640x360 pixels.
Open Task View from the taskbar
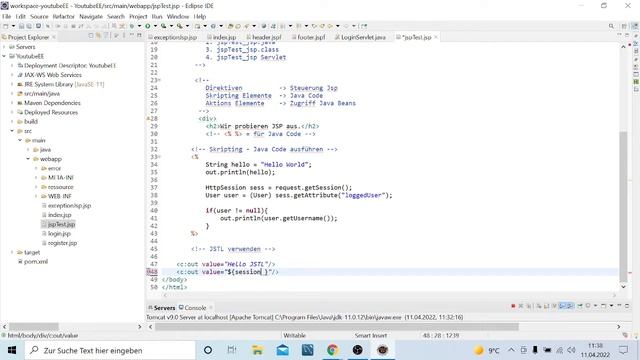point(232,350)
